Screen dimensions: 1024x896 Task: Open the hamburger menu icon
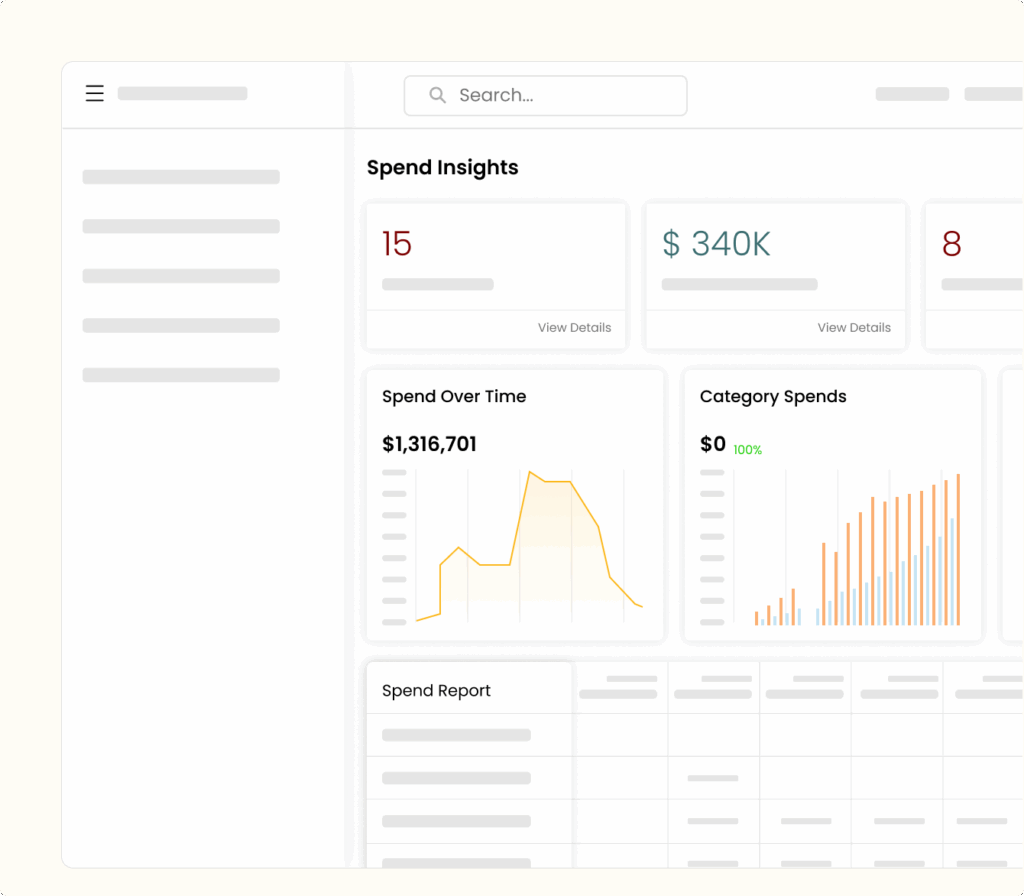(94, 94)
